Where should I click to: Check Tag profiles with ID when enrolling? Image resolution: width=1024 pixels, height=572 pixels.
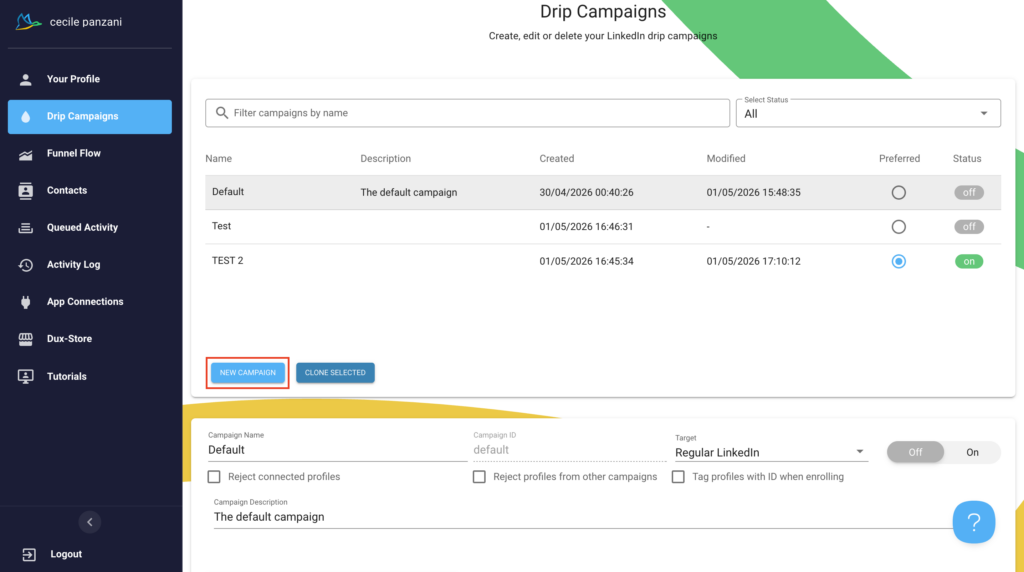[x=679, y=477]
